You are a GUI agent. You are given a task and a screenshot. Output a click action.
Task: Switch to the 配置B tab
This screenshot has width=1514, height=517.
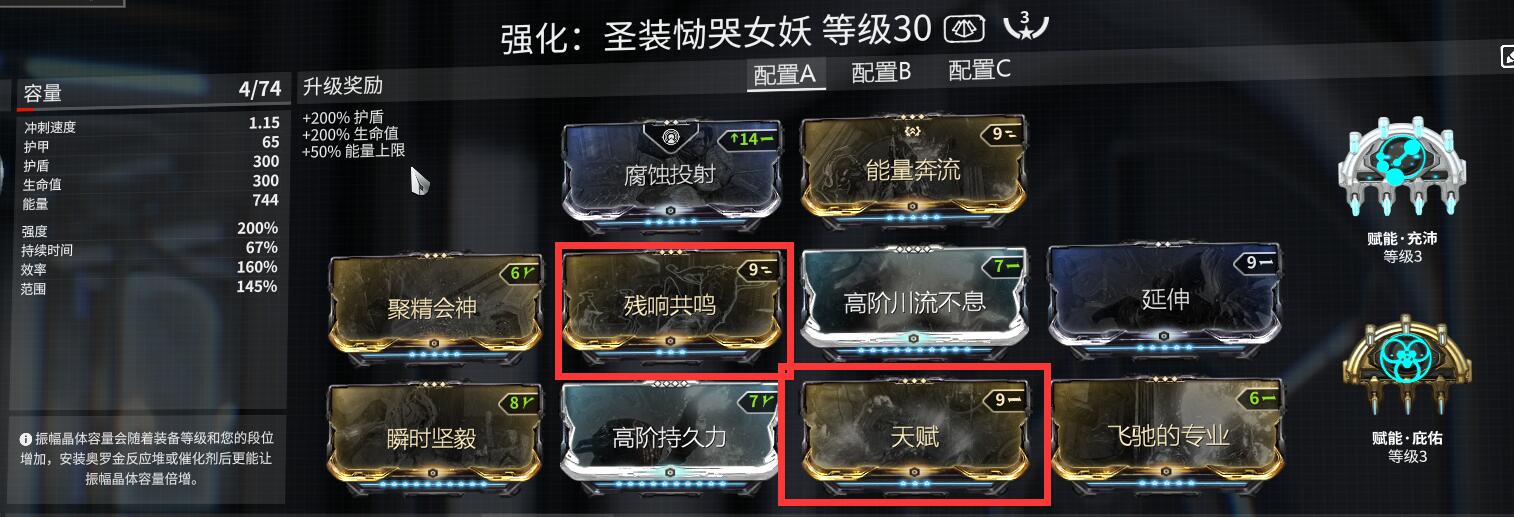click(881, 72)
